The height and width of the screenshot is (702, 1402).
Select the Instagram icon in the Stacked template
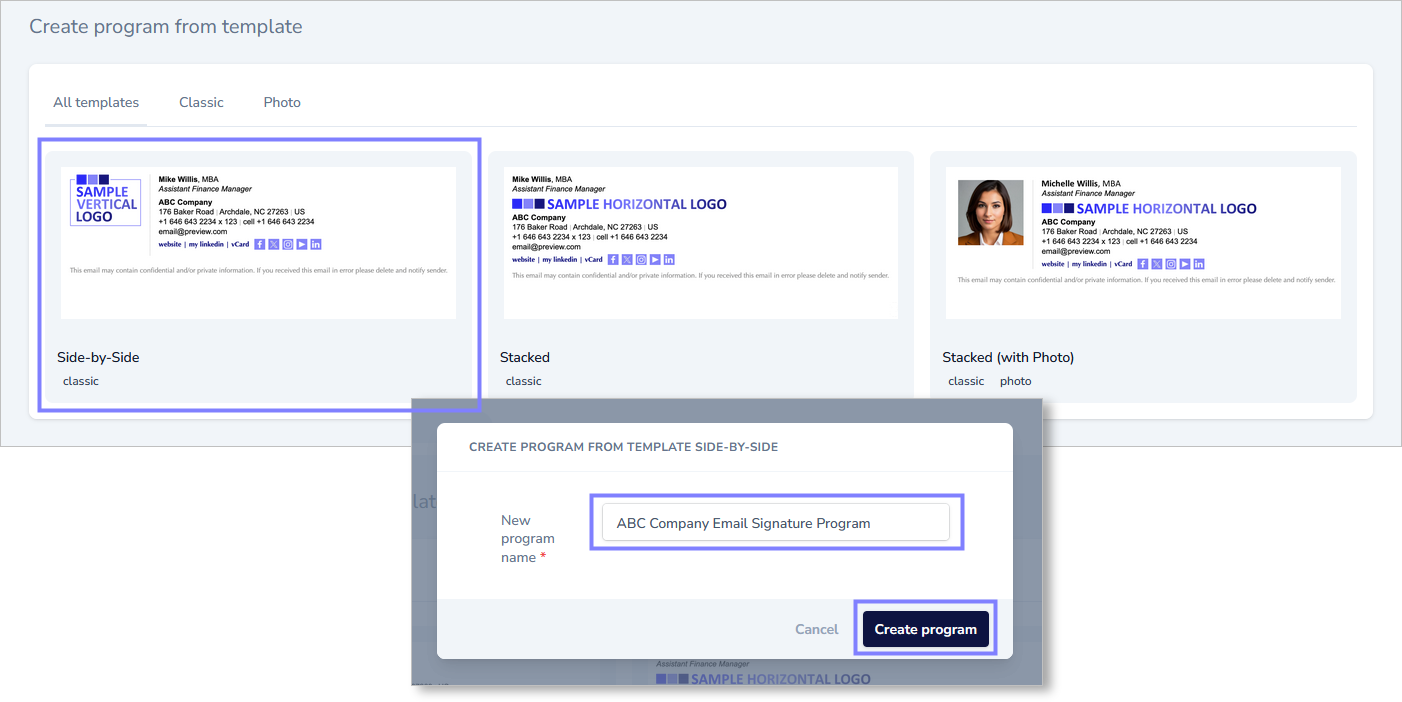pyautogui.click(x=641, y=259)
